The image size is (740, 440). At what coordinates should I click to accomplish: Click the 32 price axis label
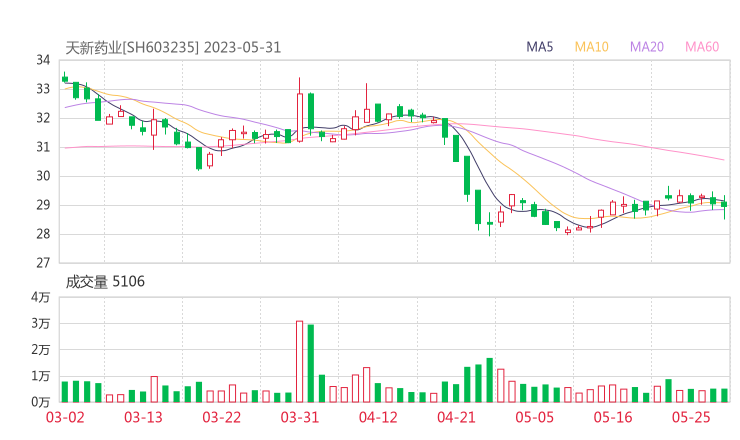(43, 118)
